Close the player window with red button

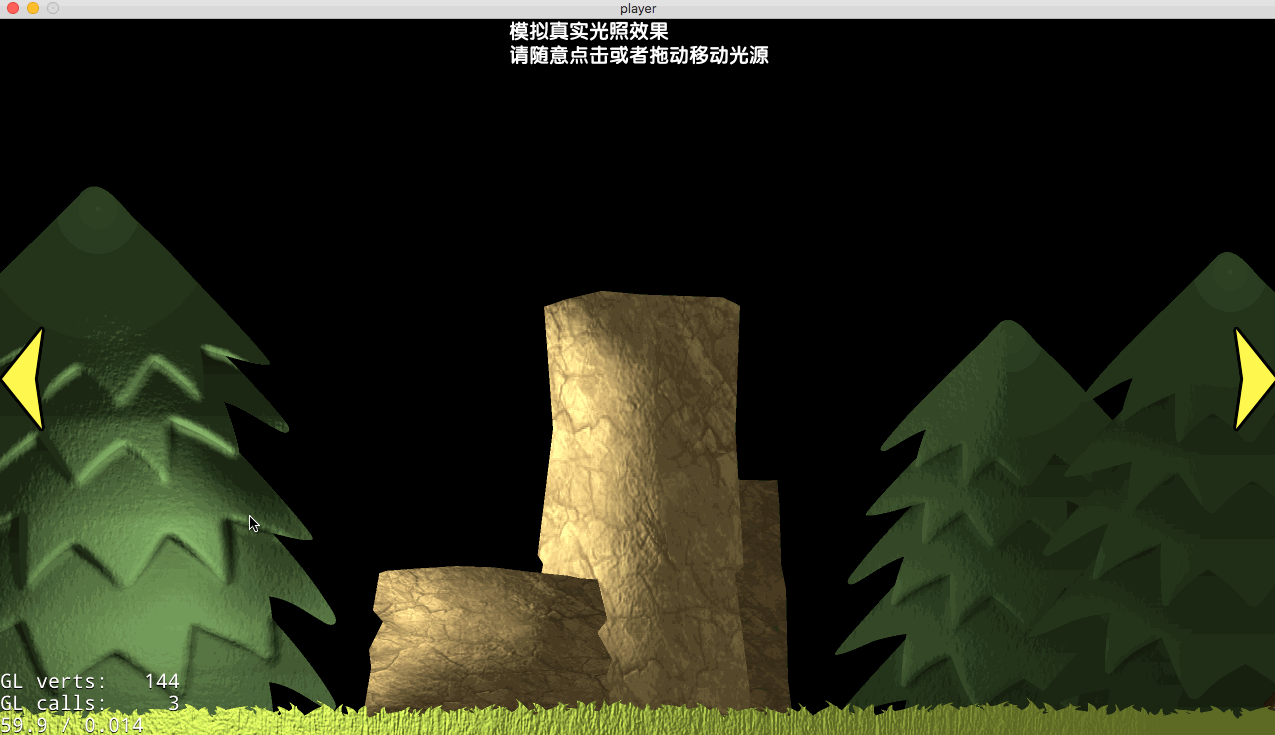[13, 8]
